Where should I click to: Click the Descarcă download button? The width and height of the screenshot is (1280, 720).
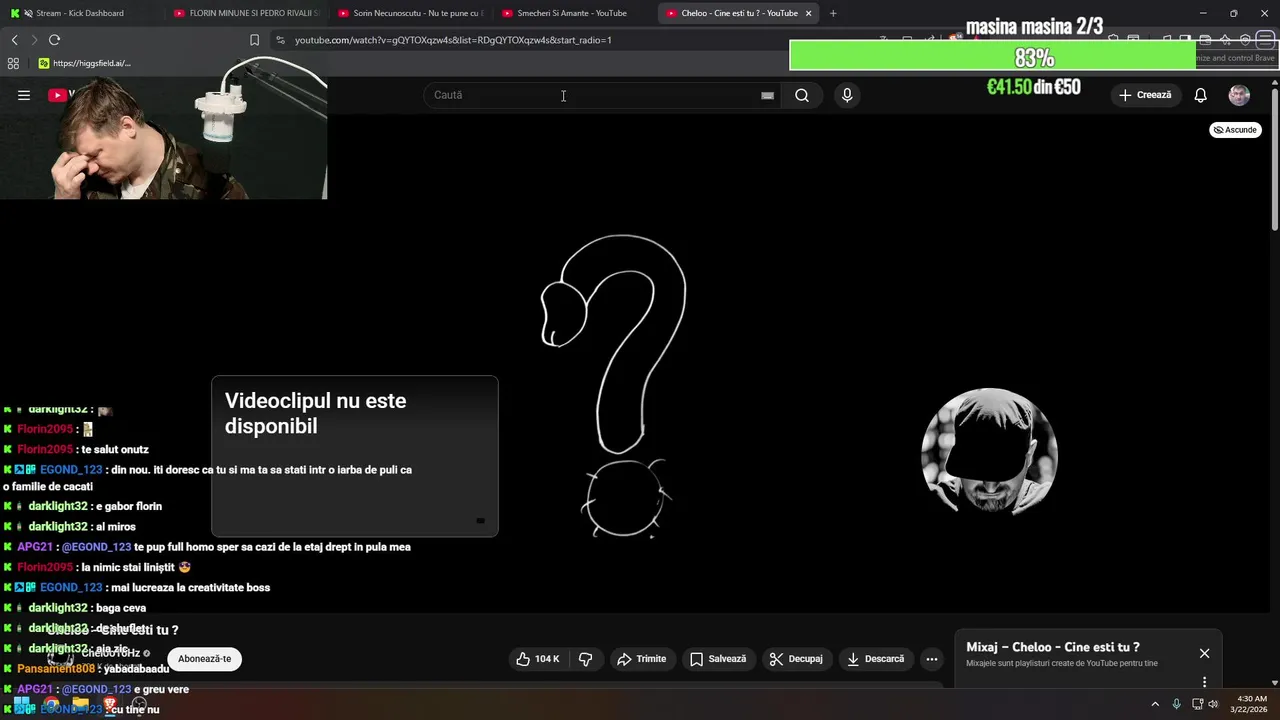[x=875, y=659]
